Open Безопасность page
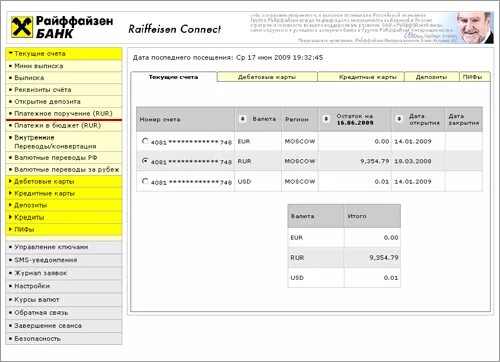Viewport: 500px width, 362px height. [x=64, y=339]
